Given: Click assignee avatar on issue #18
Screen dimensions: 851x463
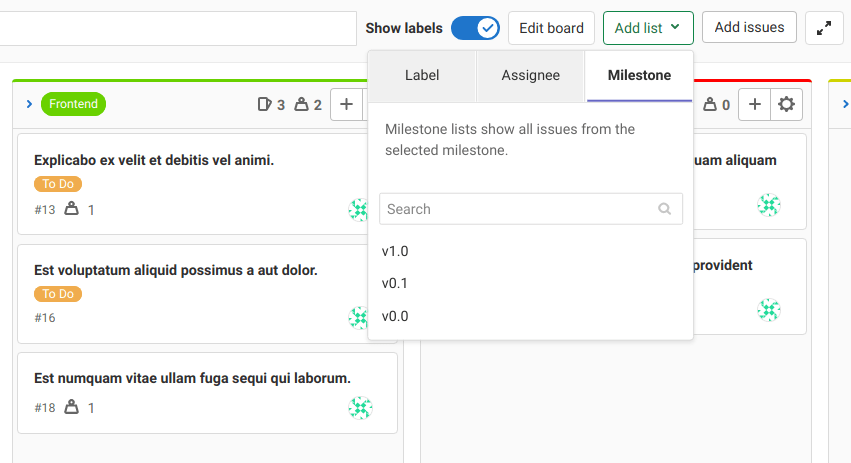Looking at the screenshot, I should pyautogui.click(x=360, y=408).
